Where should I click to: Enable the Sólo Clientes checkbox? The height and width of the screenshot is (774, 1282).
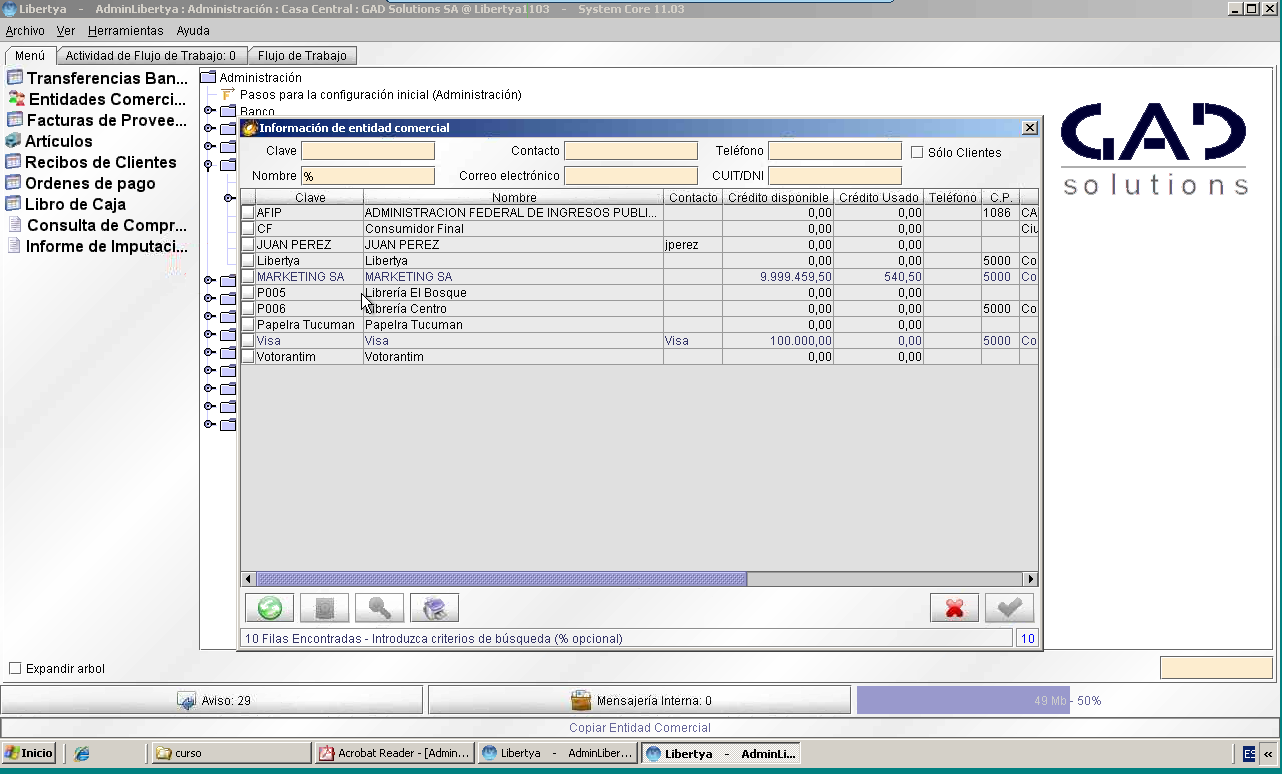coord(917,152)
